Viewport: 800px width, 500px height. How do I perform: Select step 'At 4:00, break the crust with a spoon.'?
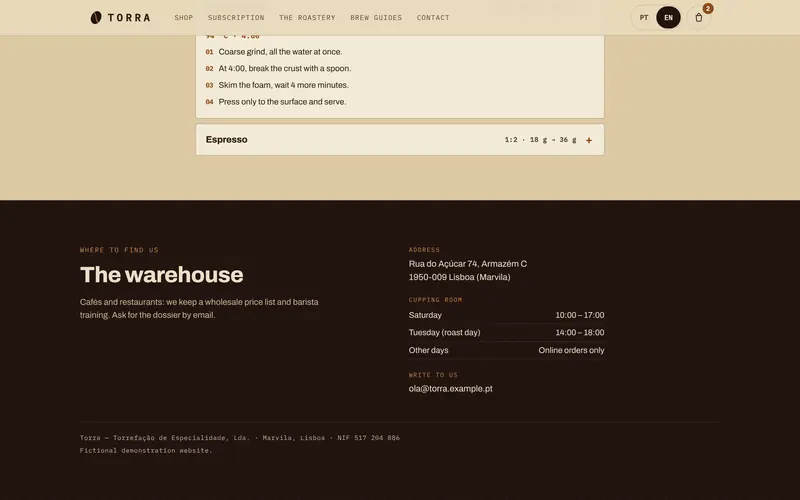[285, 68]
